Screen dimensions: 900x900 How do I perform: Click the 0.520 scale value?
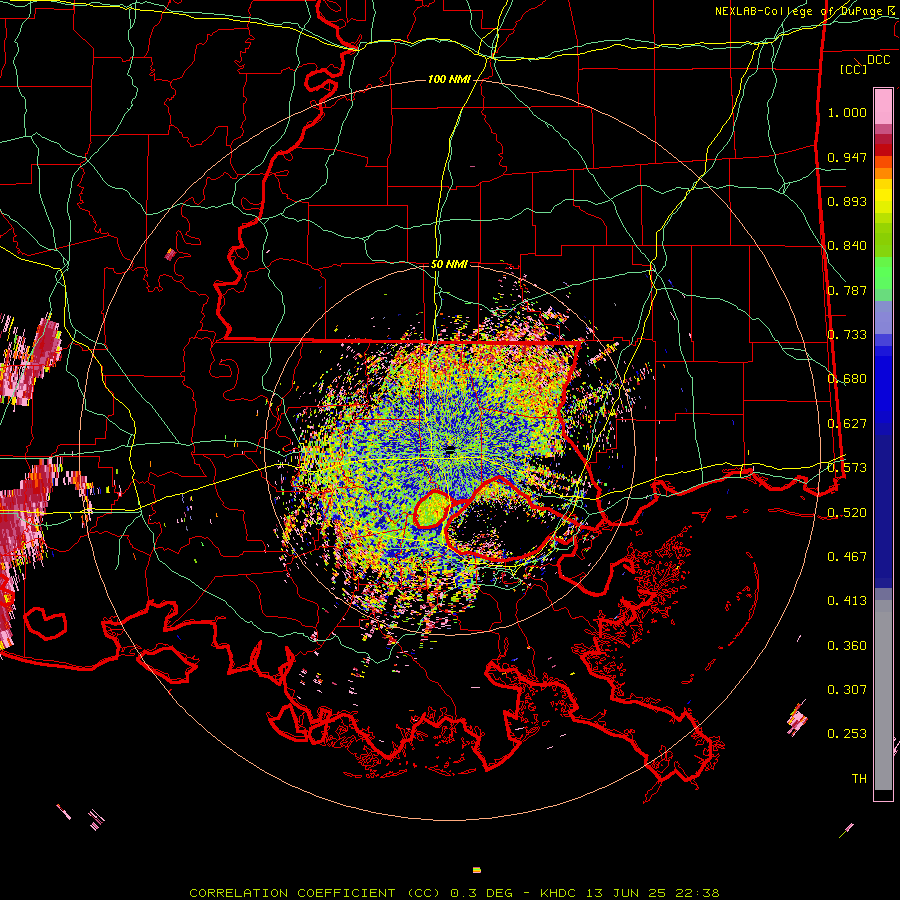point(847,512)
